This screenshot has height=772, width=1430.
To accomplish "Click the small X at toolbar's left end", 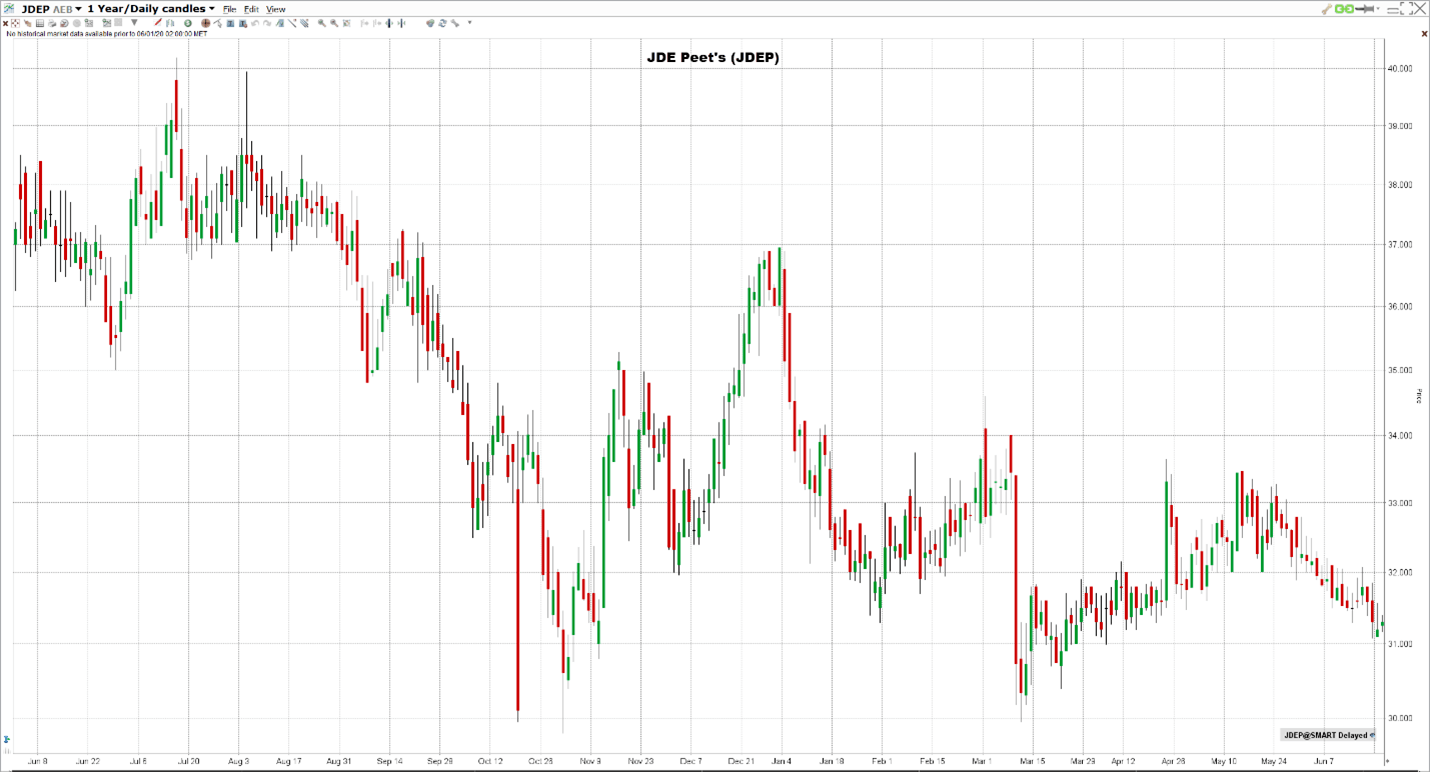I will coord(5,23).
